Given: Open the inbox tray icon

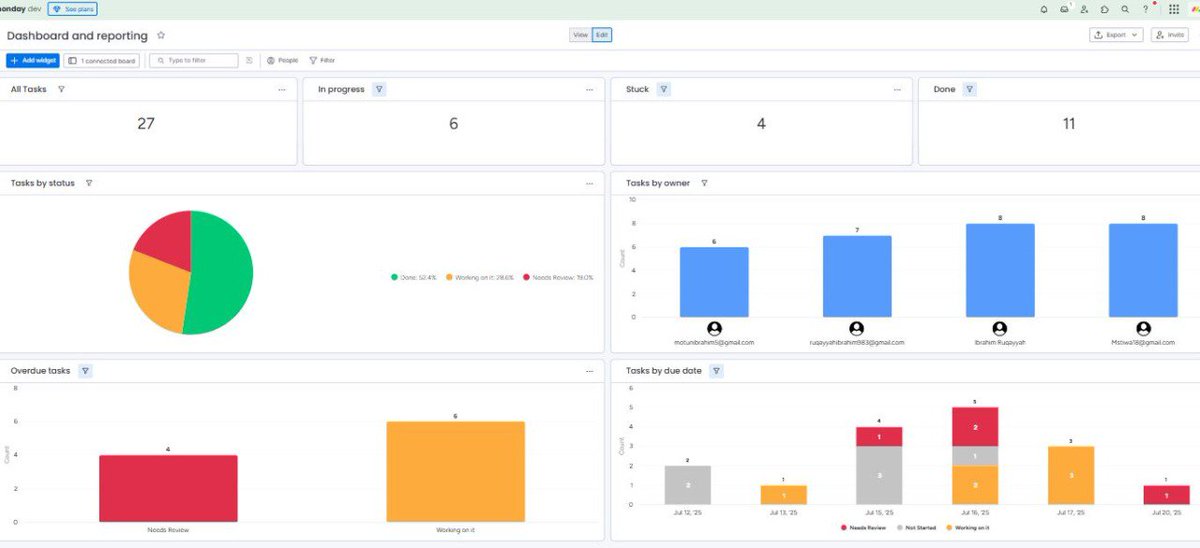Looking at the screenshot, I should pos(1064,9).
